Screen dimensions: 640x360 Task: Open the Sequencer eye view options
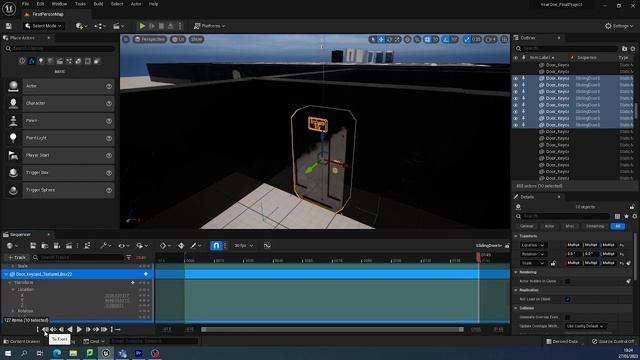pos(123,245)
